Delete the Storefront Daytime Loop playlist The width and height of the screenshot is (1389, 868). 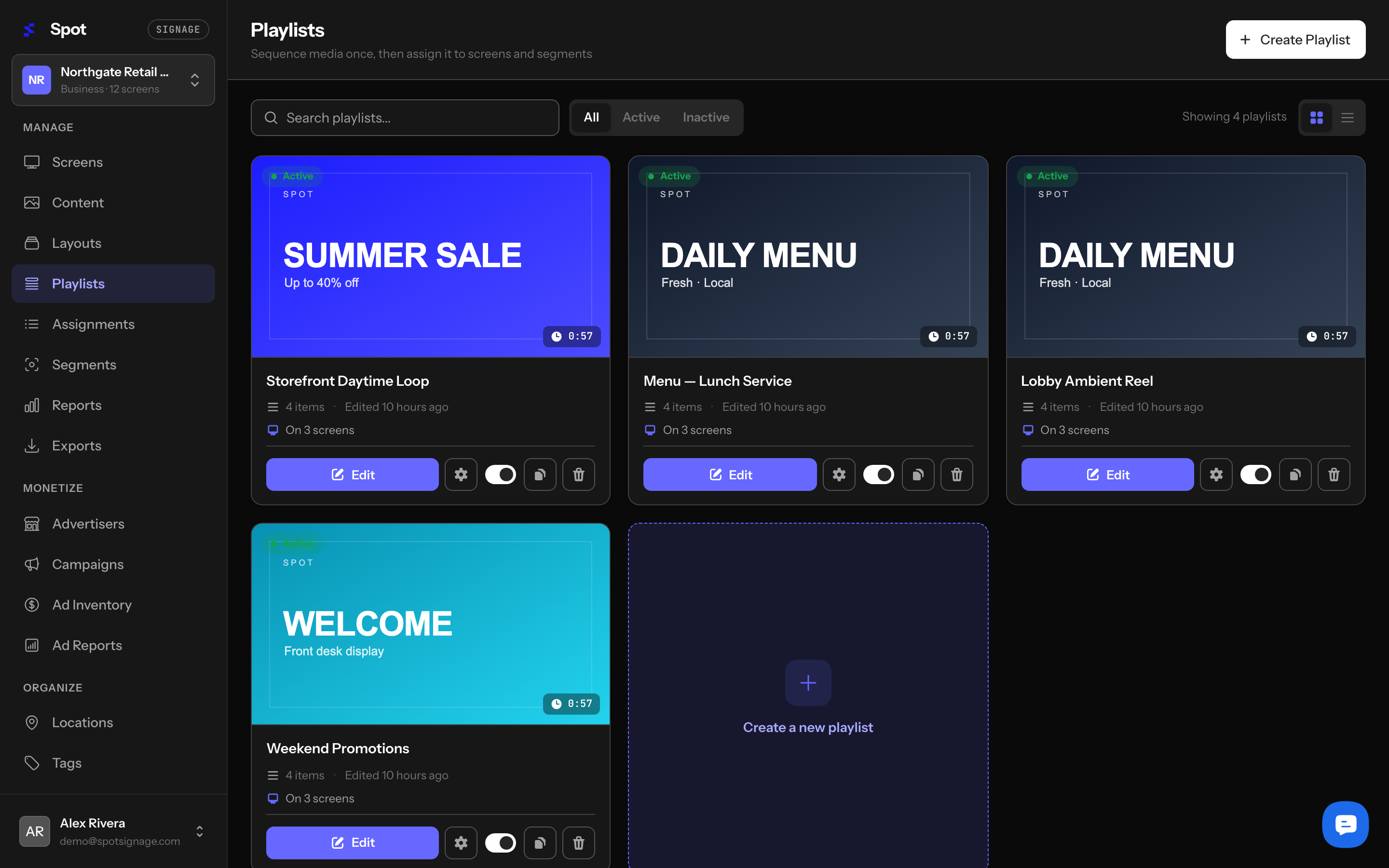tap(579, 474)
